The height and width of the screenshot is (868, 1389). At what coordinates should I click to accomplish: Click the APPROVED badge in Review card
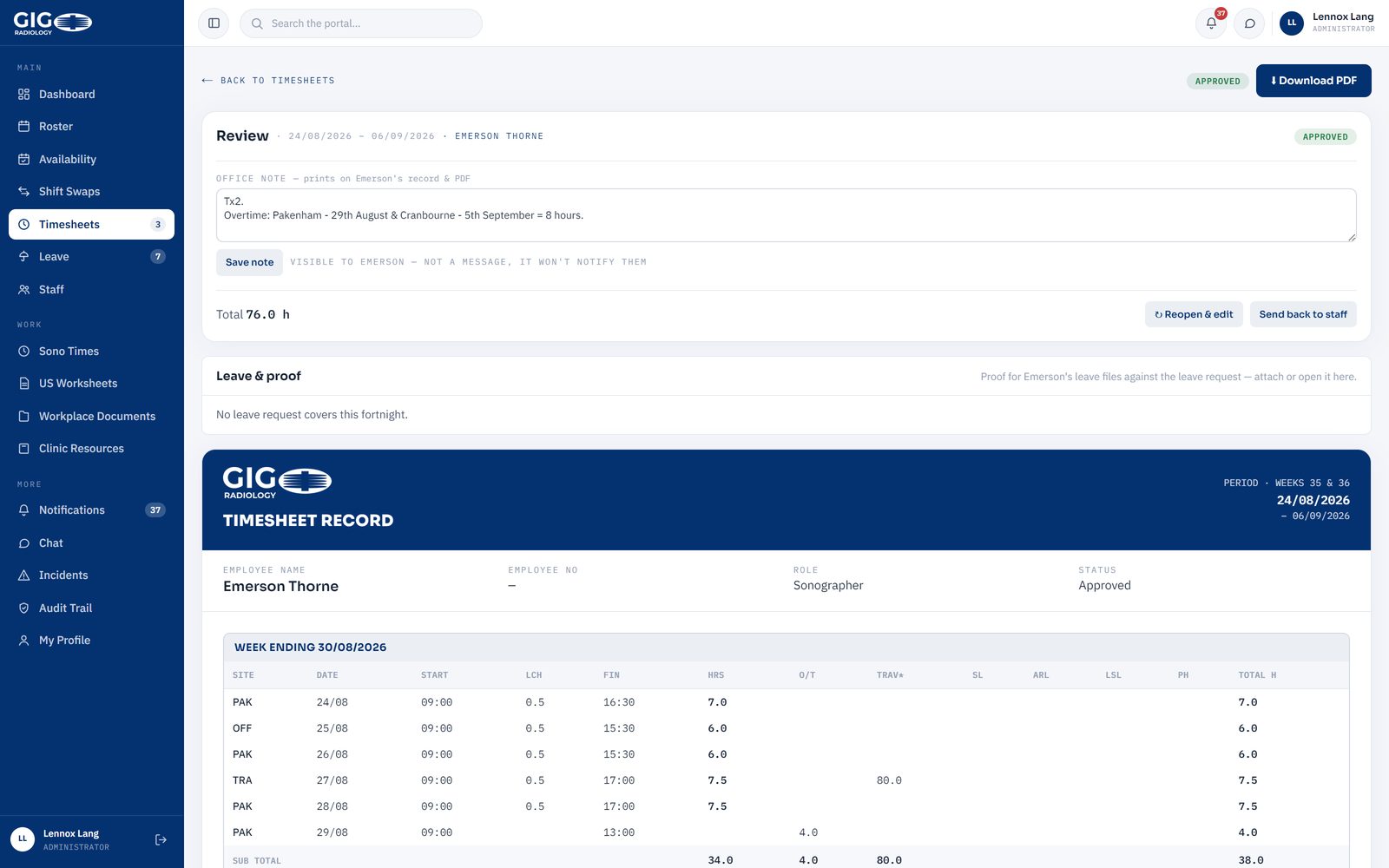pyautogui.click(x=1326, y=136)
